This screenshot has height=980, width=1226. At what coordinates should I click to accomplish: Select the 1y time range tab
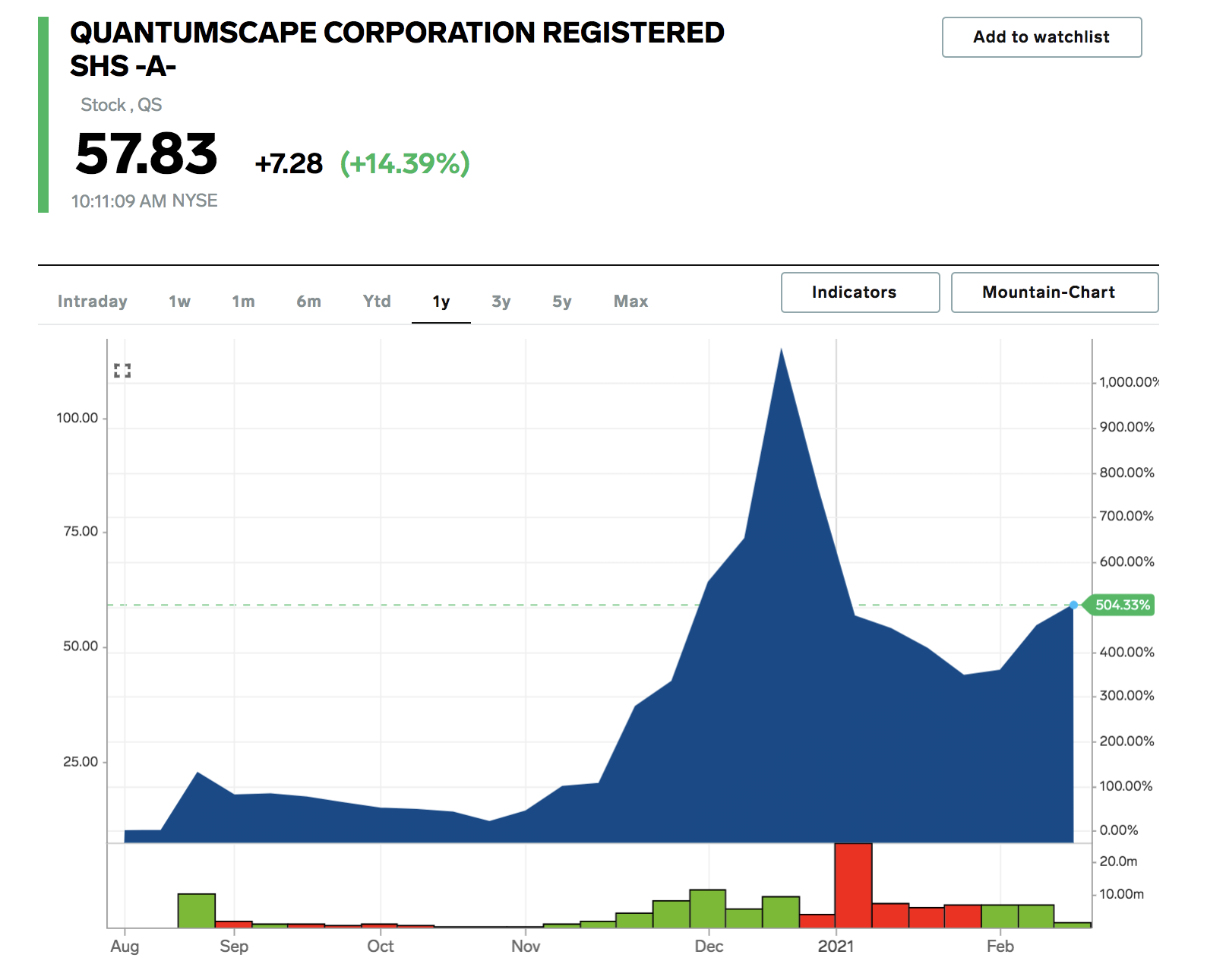(x=441, y=302)
